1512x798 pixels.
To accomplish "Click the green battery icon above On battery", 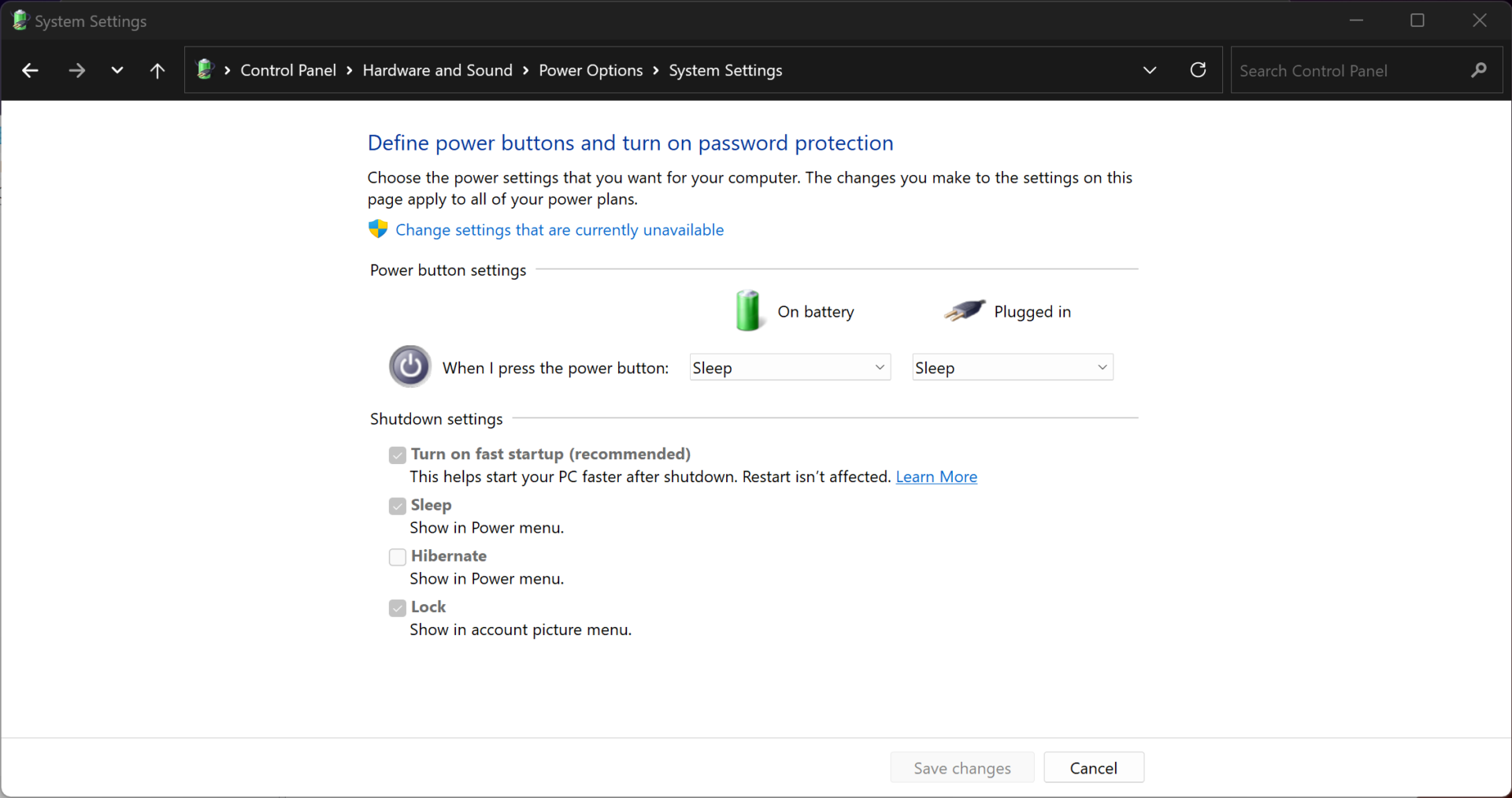I will coord(747,310).
